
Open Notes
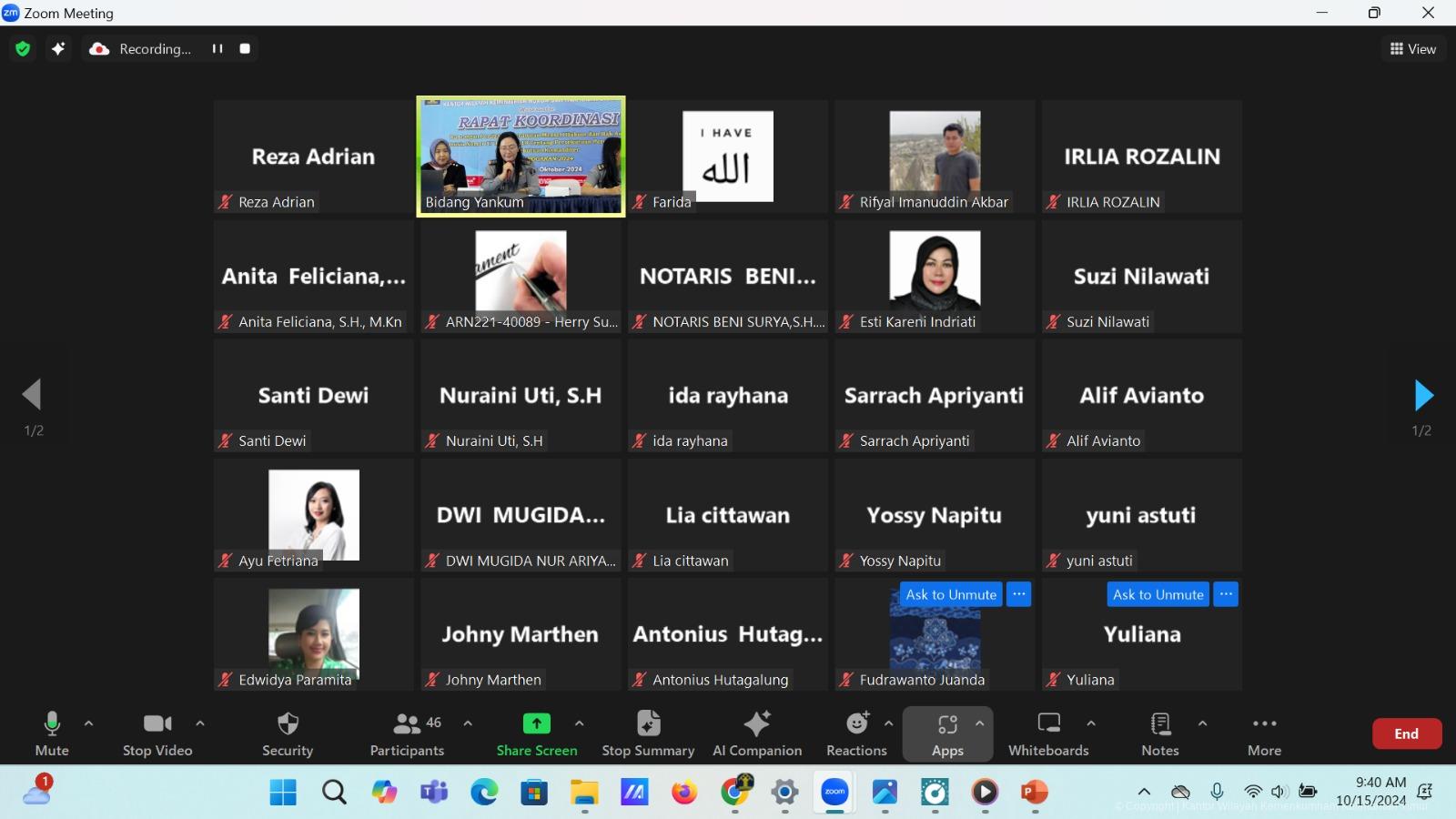pos(1160,734)
